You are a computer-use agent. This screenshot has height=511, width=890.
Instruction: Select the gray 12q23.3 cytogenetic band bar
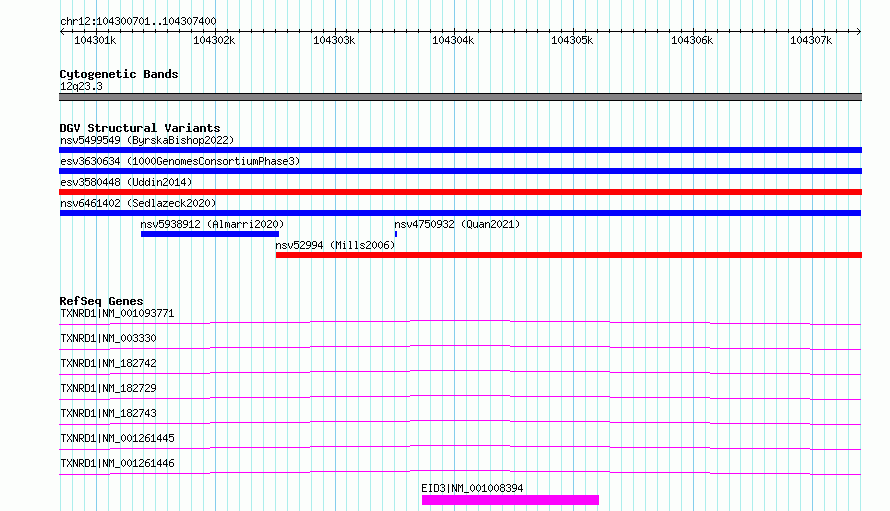460,97
